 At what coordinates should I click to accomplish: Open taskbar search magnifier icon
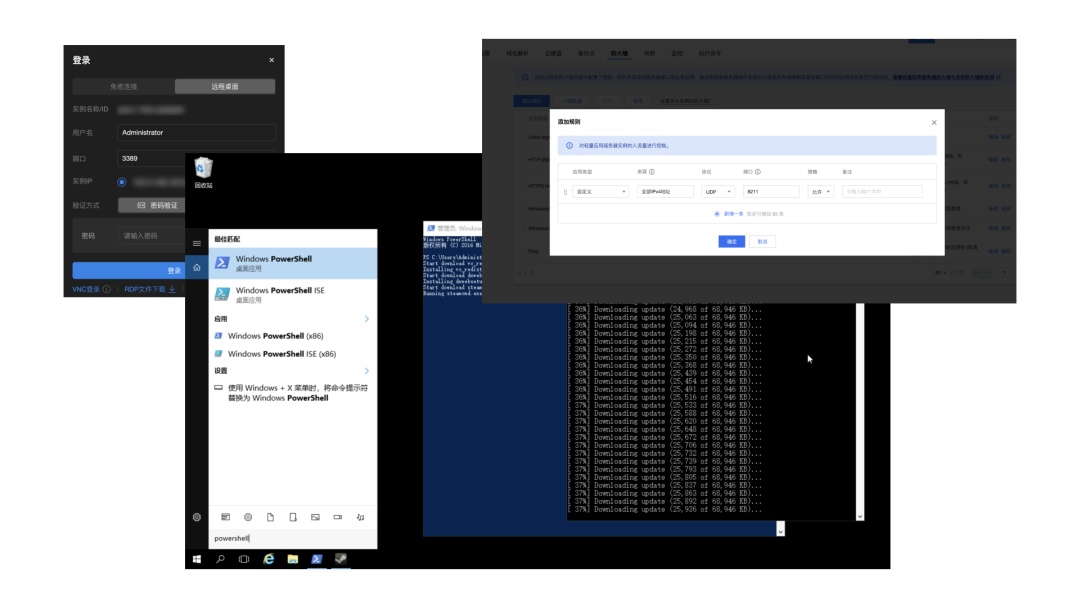click(220, 559)
